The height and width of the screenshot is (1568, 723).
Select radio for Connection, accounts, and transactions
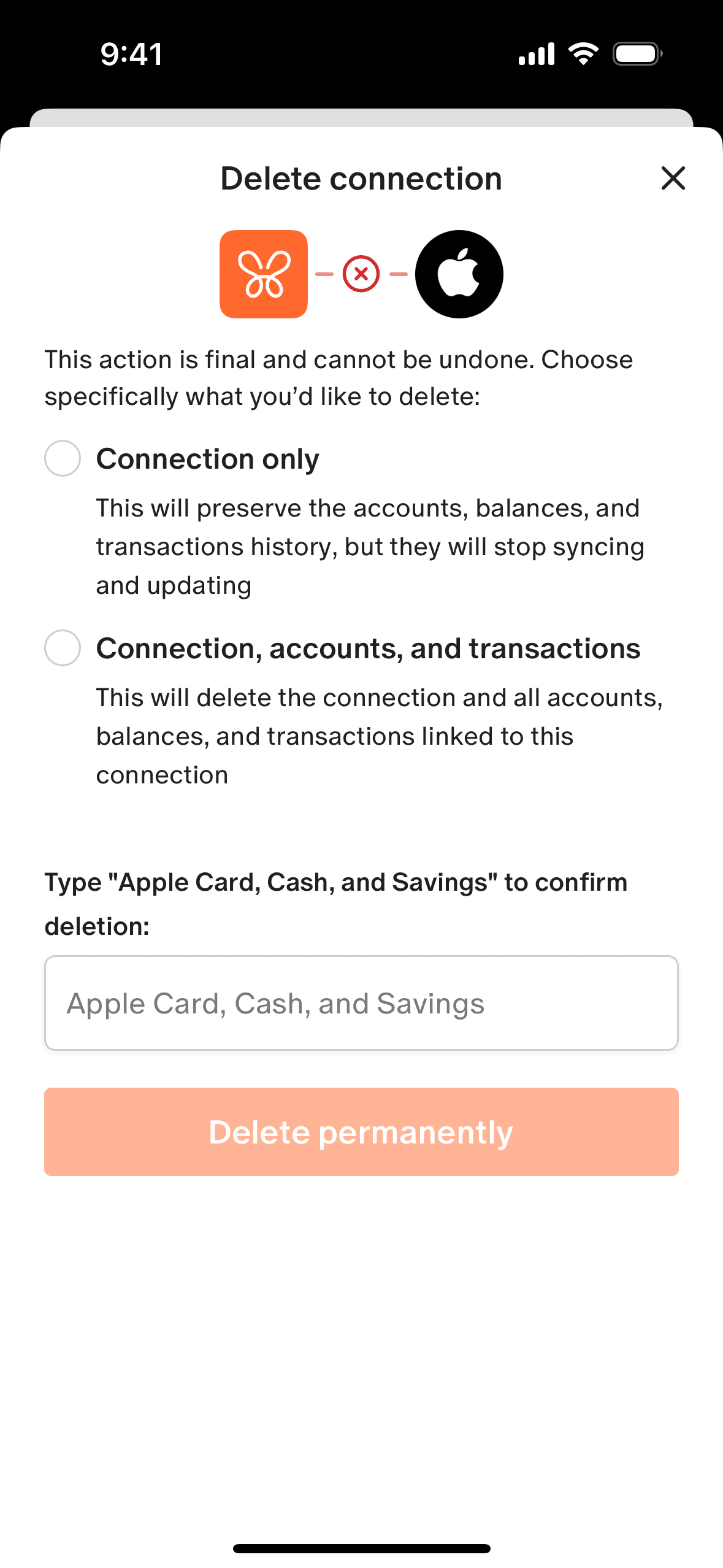[63, 648]
